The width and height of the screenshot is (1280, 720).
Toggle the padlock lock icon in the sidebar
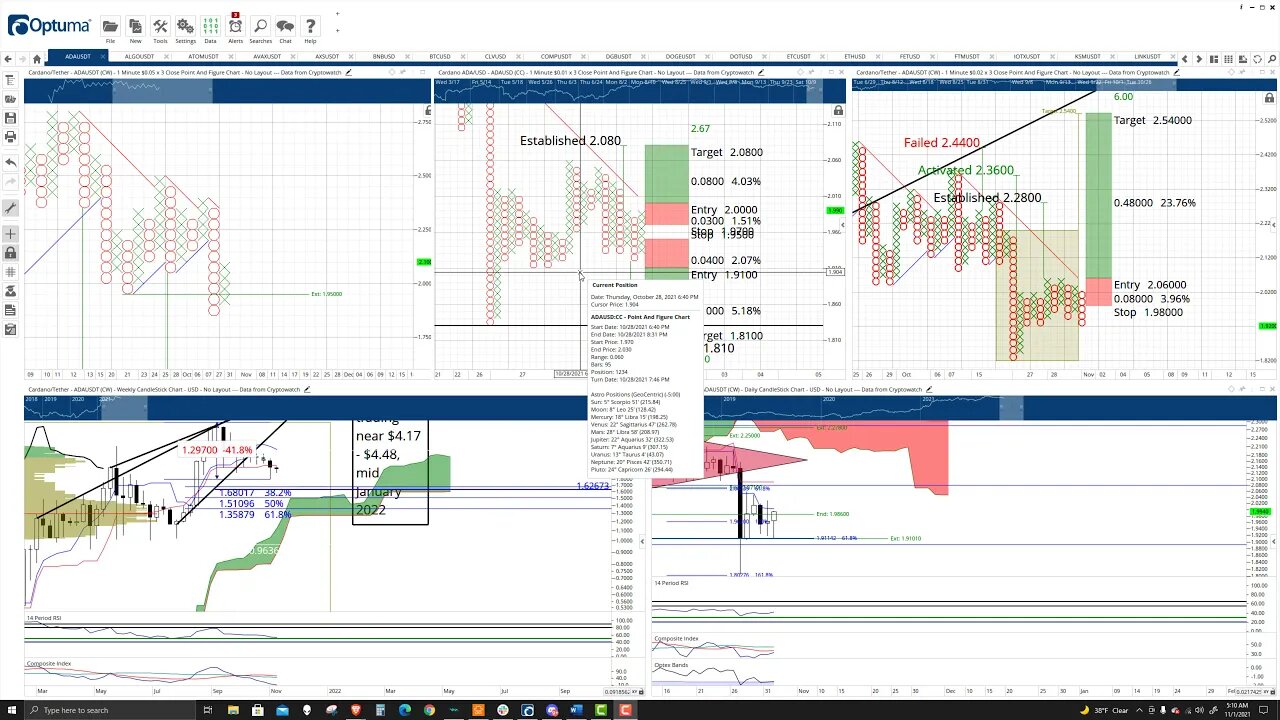10,253
